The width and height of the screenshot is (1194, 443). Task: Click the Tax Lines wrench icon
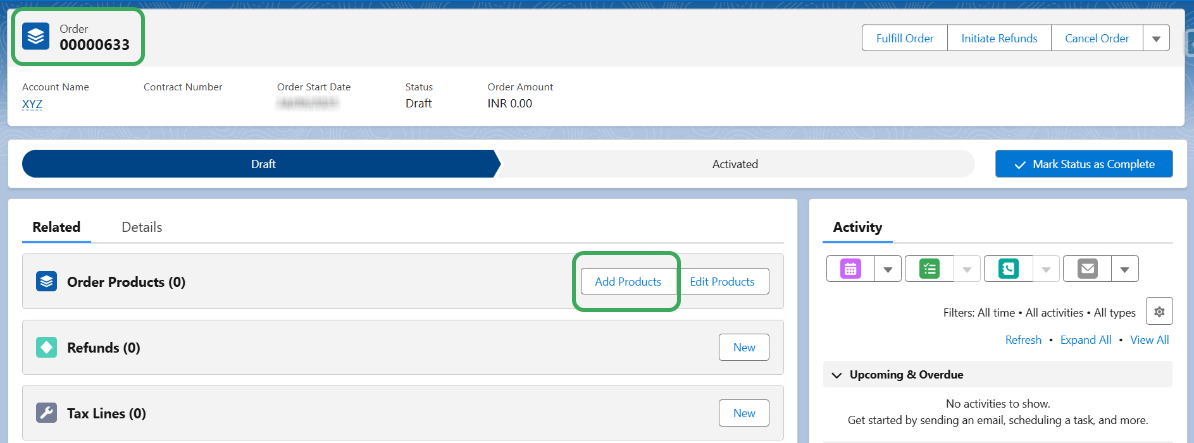click(47, 413)
